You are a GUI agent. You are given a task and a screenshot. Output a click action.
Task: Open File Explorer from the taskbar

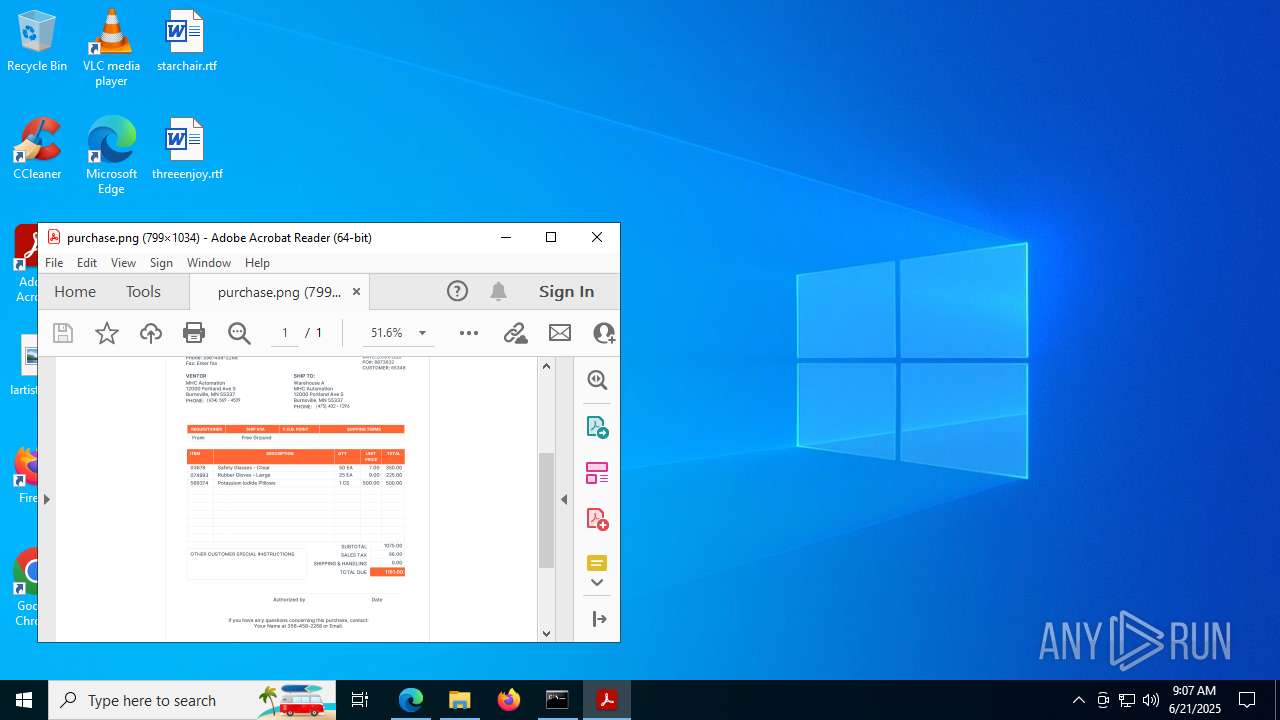pyautogui.click(x=460, y=700)
